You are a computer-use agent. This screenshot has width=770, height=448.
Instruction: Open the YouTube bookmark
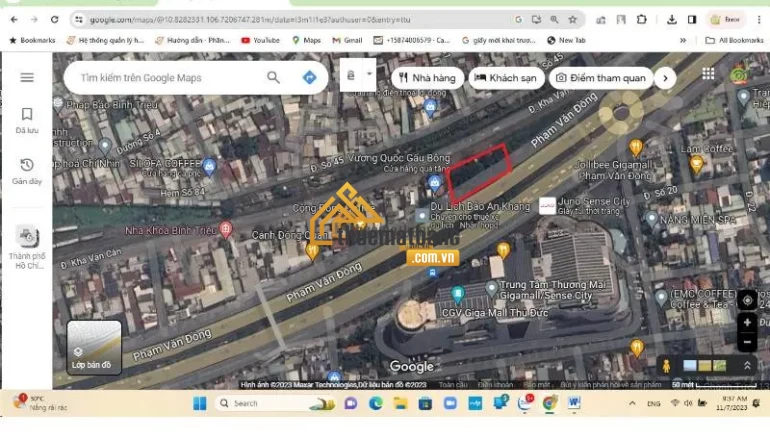click(260, 40)
